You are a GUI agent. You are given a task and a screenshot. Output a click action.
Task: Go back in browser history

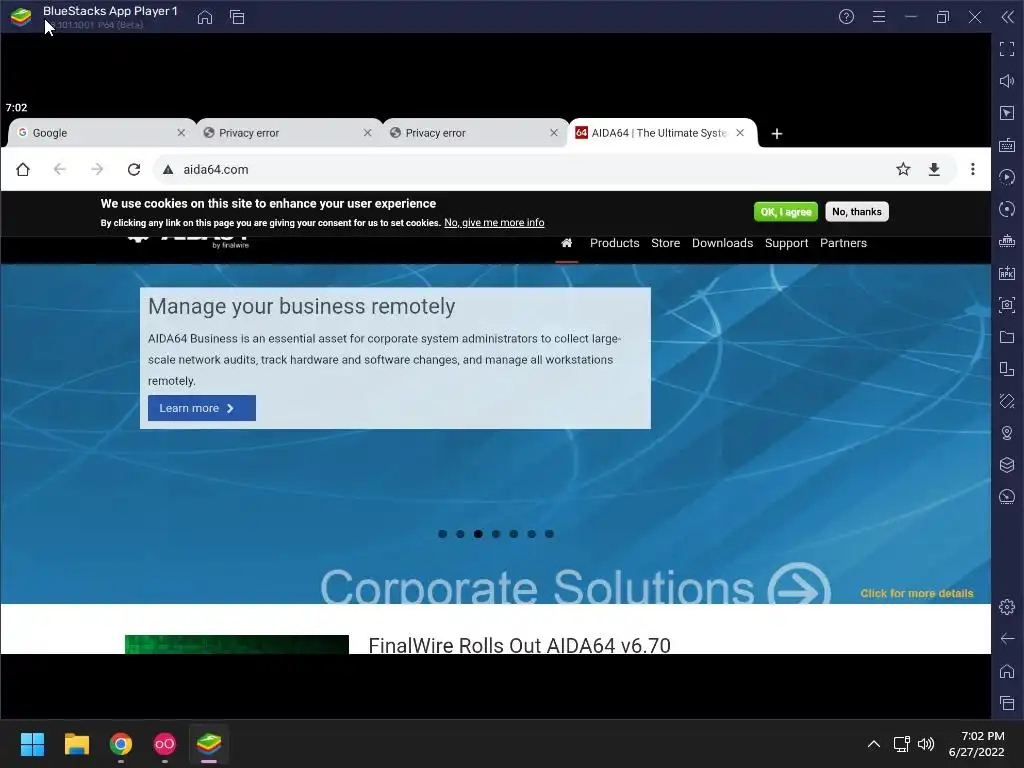click(59, 170)
